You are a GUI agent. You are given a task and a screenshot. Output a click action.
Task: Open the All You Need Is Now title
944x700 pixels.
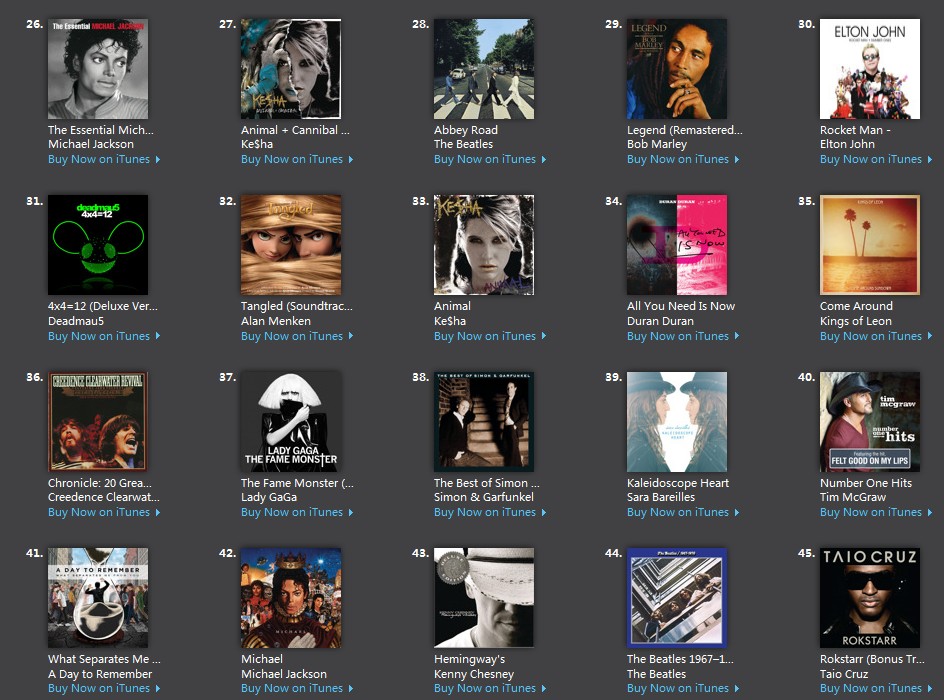[x=681, y=306]
